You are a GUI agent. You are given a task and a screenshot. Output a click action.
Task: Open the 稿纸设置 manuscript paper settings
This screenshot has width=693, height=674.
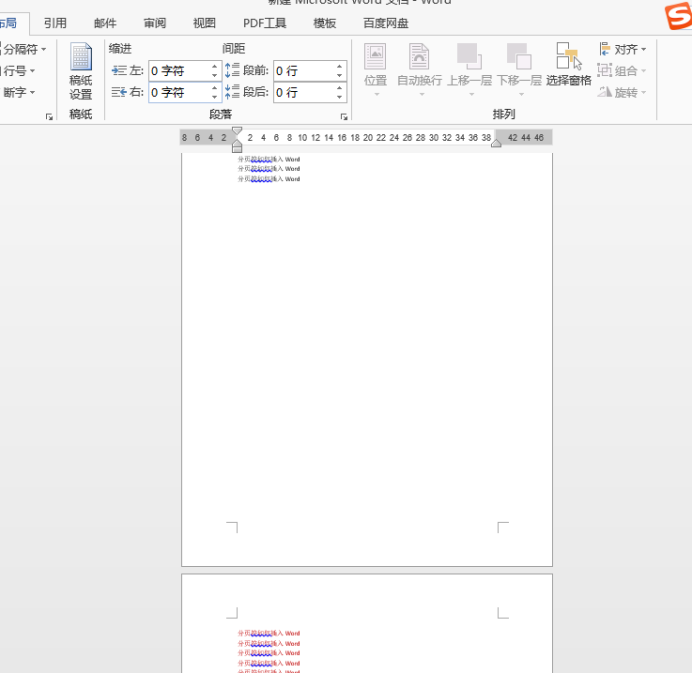[80, 71]
